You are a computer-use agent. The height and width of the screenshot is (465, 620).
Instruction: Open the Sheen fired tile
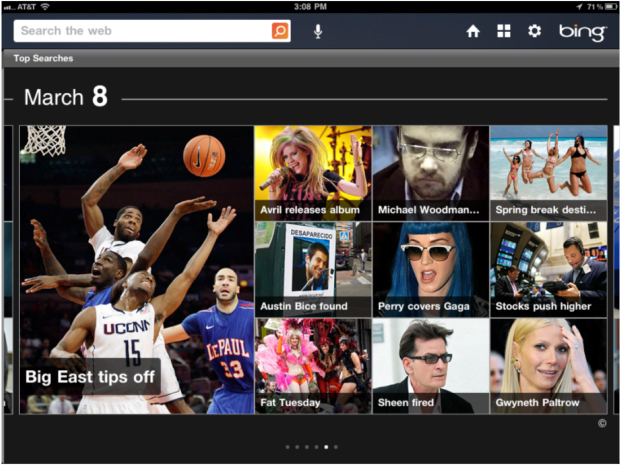(x=430, y=366)
